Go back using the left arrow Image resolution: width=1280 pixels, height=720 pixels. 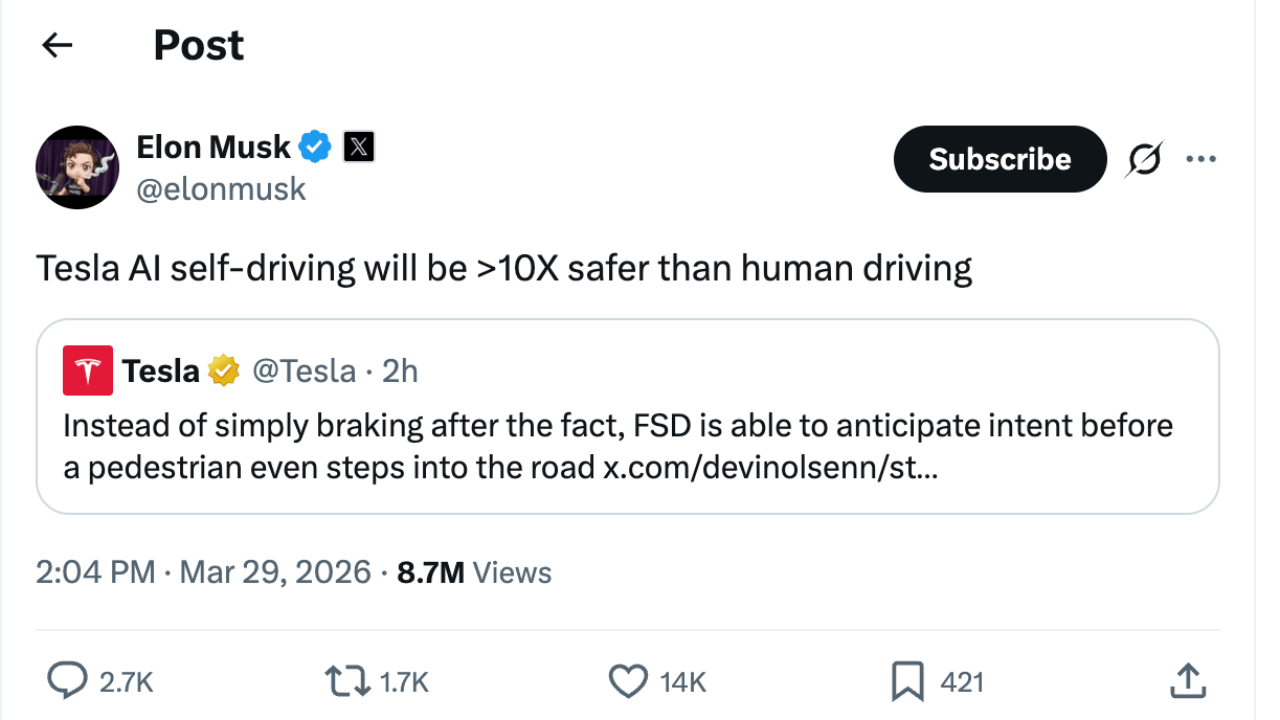tap(58, 45)
